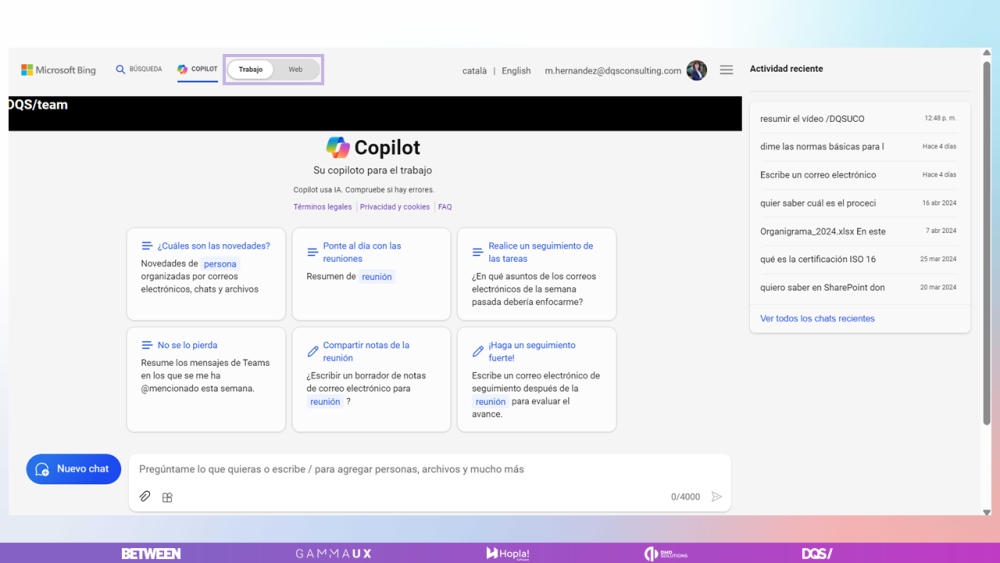Viewport: 1000px width, 563px height.
Task: Switch language to català
Action: tap(474, 71)
